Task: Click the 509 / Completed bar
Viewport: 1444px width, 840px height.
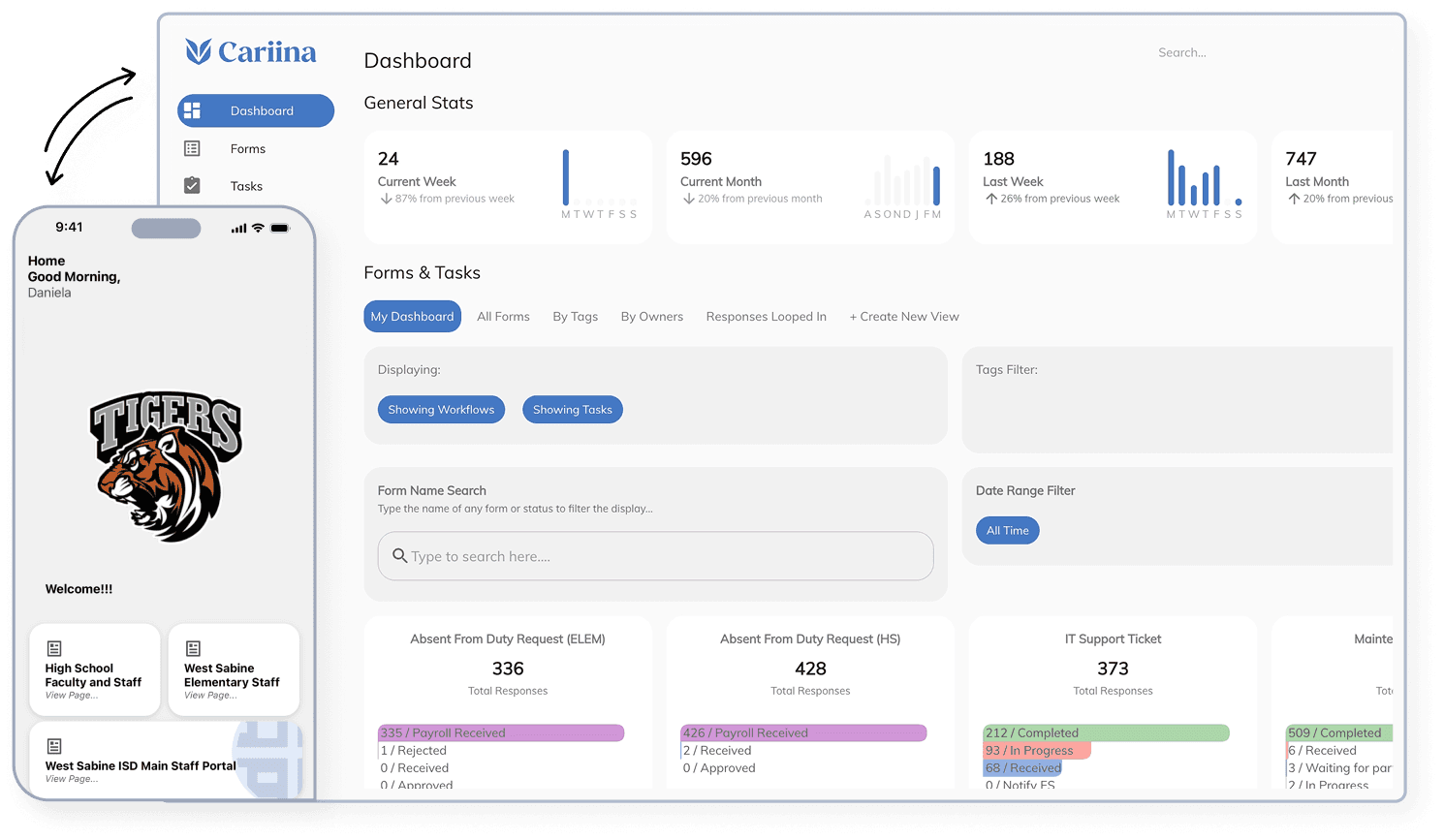Action: click(x=1339, y=732)
